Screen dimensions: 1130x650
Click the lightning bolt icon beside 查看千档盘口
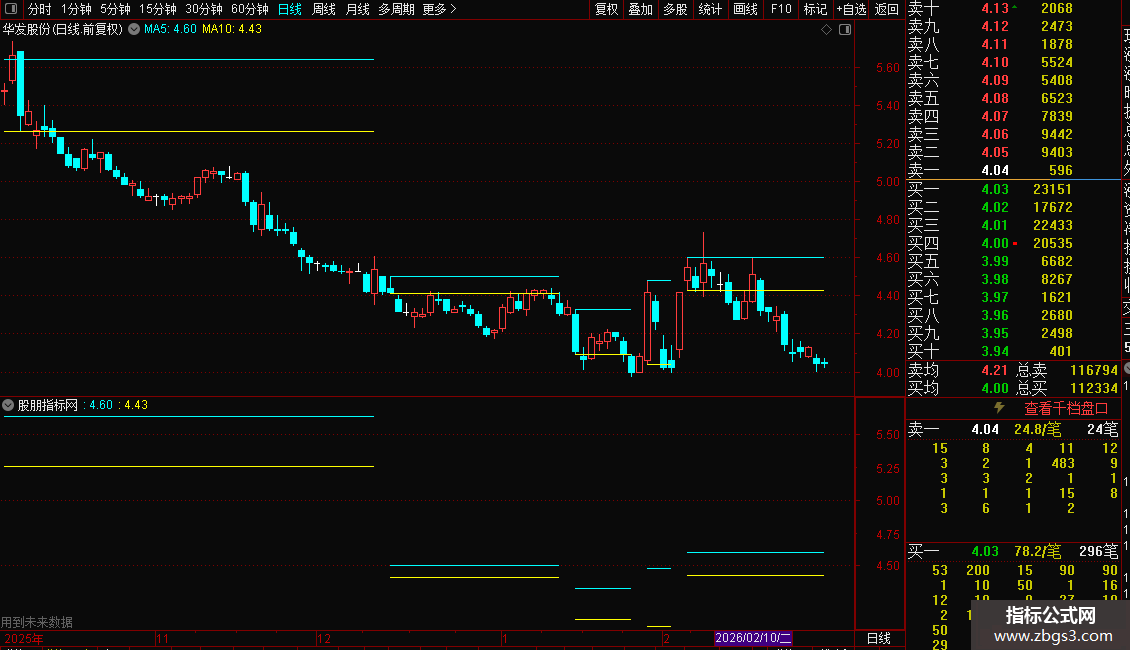tap(999, 408)
